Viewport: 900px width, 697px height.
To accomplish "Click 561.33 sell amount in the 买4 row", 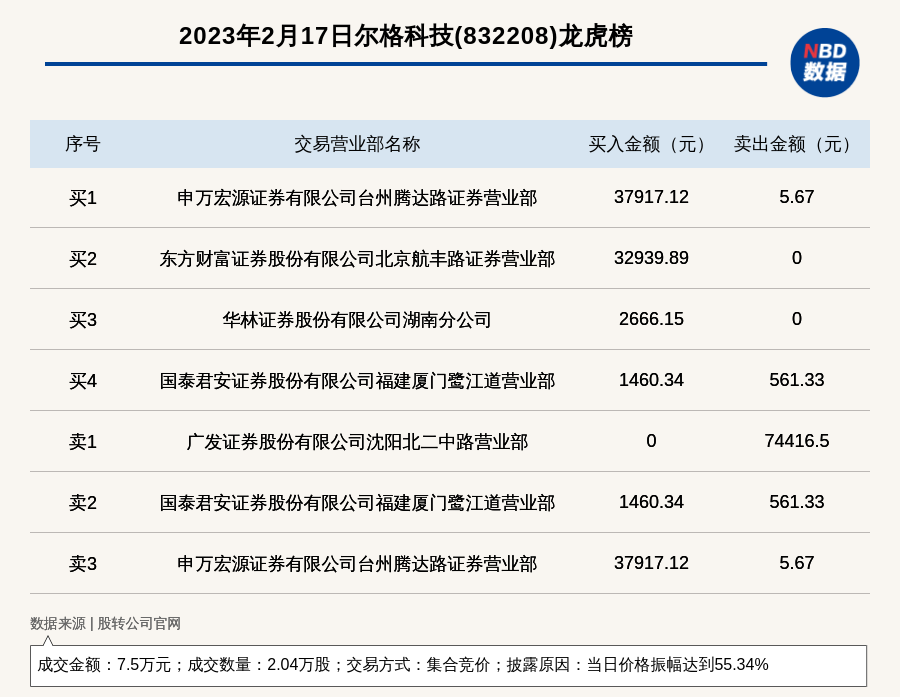I will point(797,380).
